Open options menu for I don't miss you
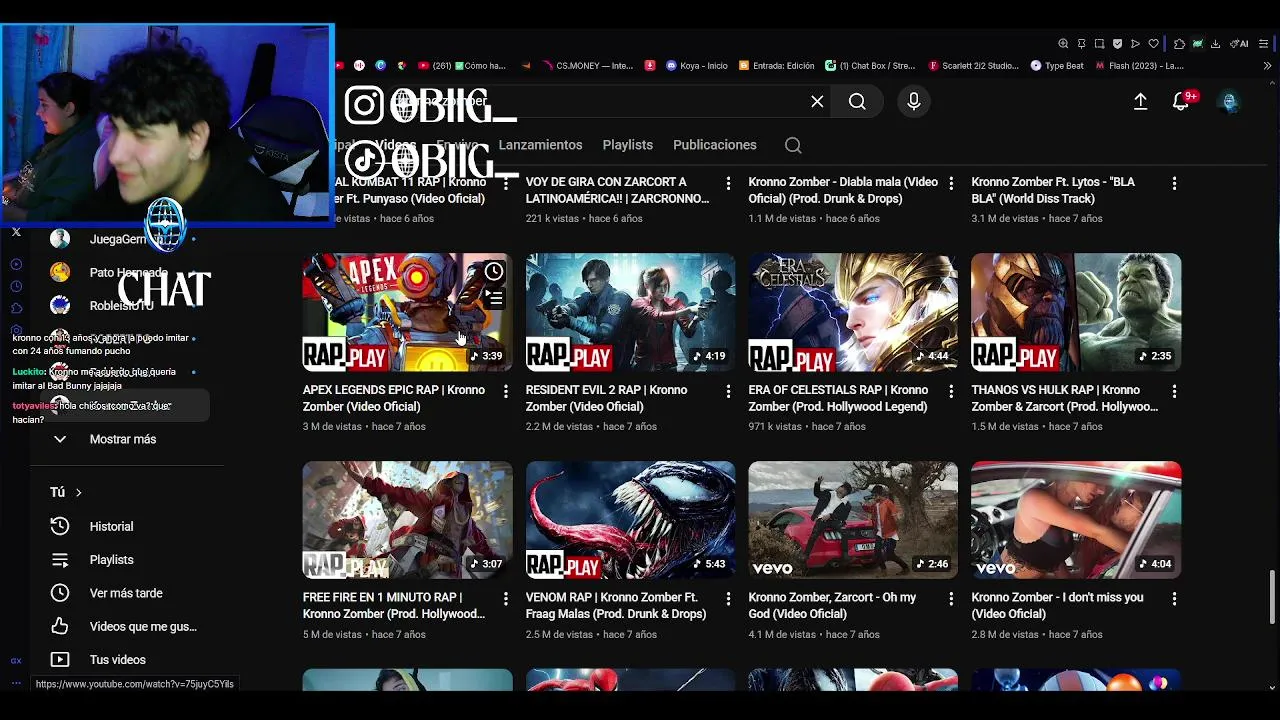The image size is (1280, 720). click(1174, 598)
